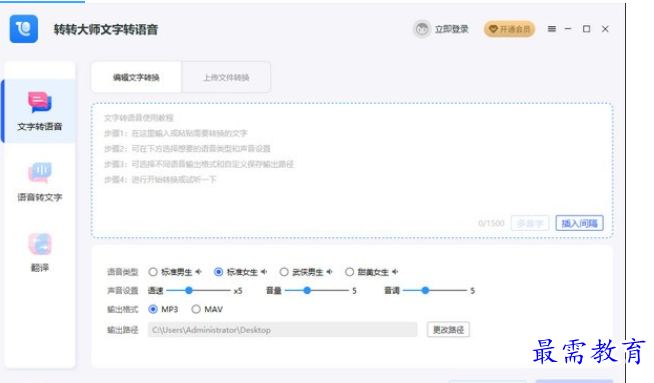Open the 语音转文字 sidebar module
The width and height of the screenshot is (654, 383).
pos(40,182)
